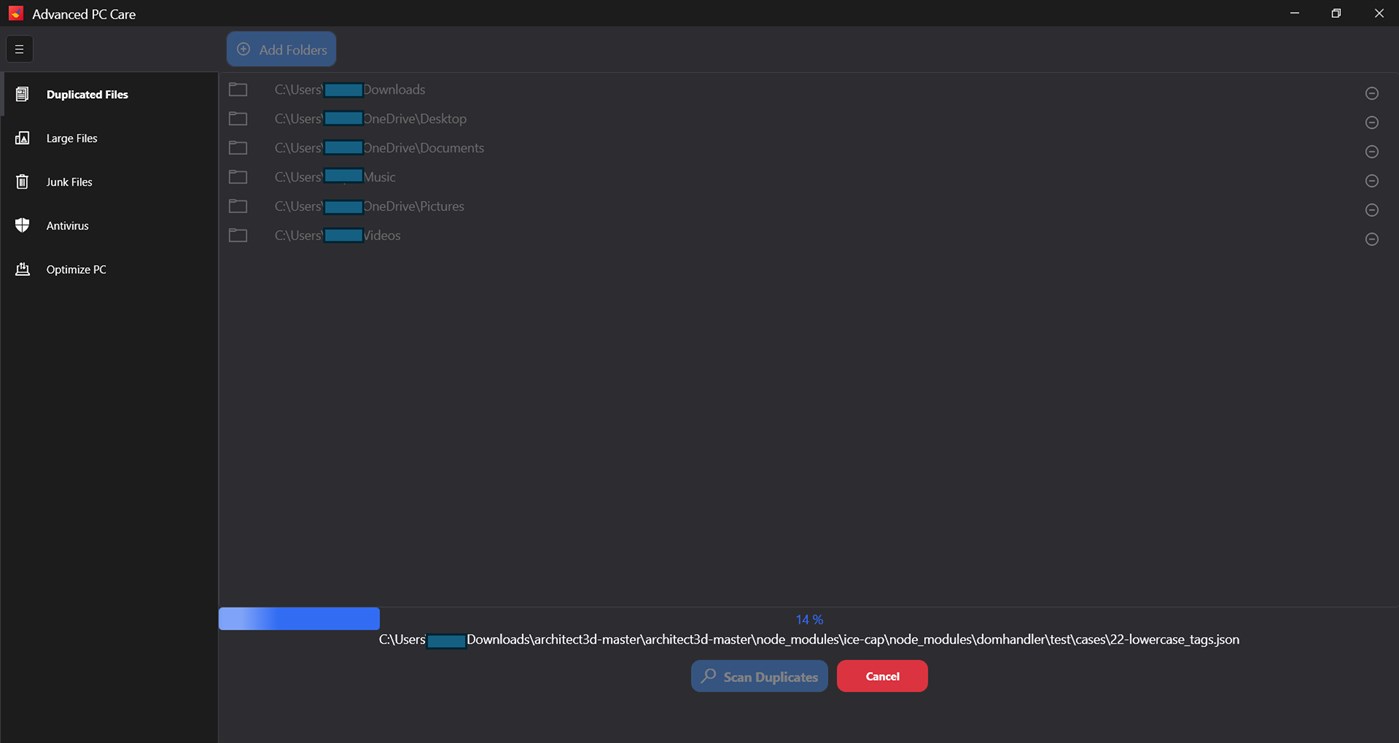
Task: Remove the Videos folder using its minus icon
Action: pyautogui.click(x=1371, y=239)
